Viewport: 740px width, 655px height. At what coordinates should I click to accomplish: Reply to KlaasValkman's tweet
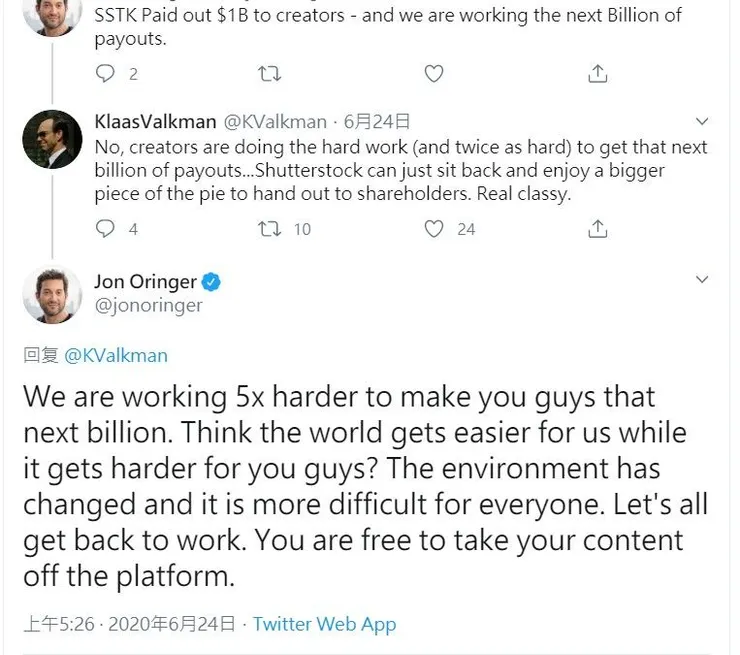[106, 229]
